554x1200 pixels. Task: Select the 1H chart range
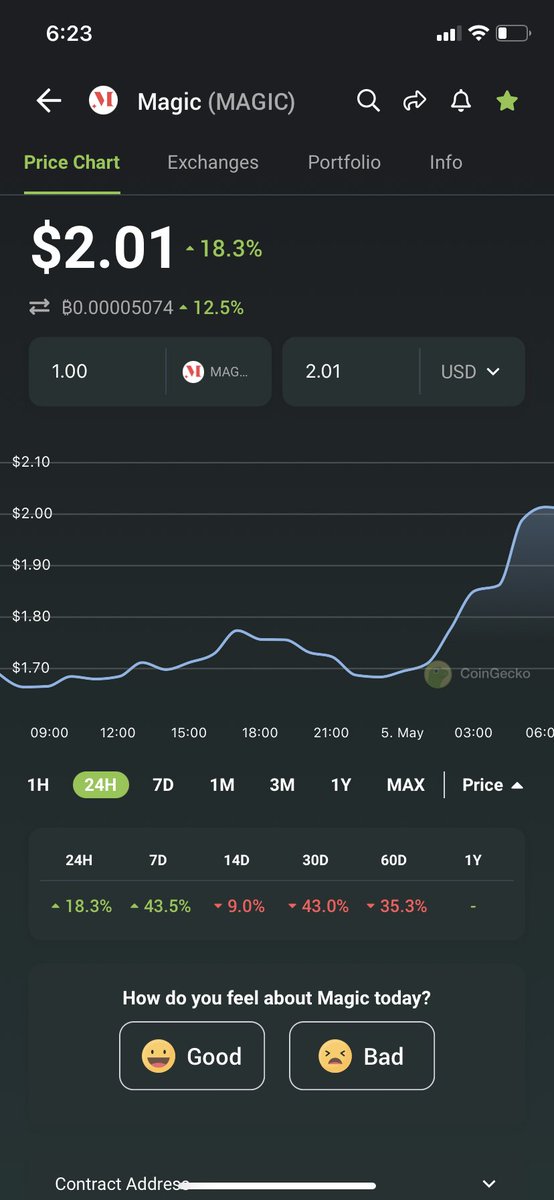38,785
